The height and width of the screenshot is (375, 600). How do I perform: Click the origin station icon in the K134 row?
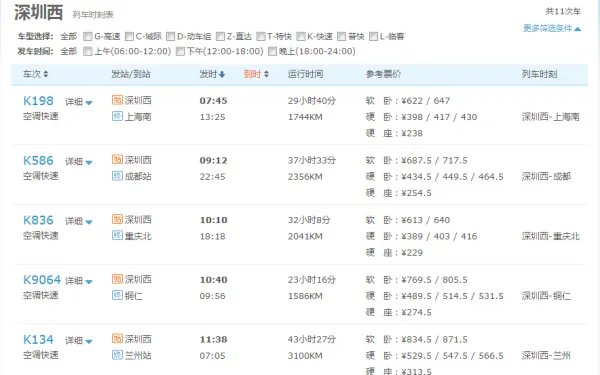[x=117, y=339]
